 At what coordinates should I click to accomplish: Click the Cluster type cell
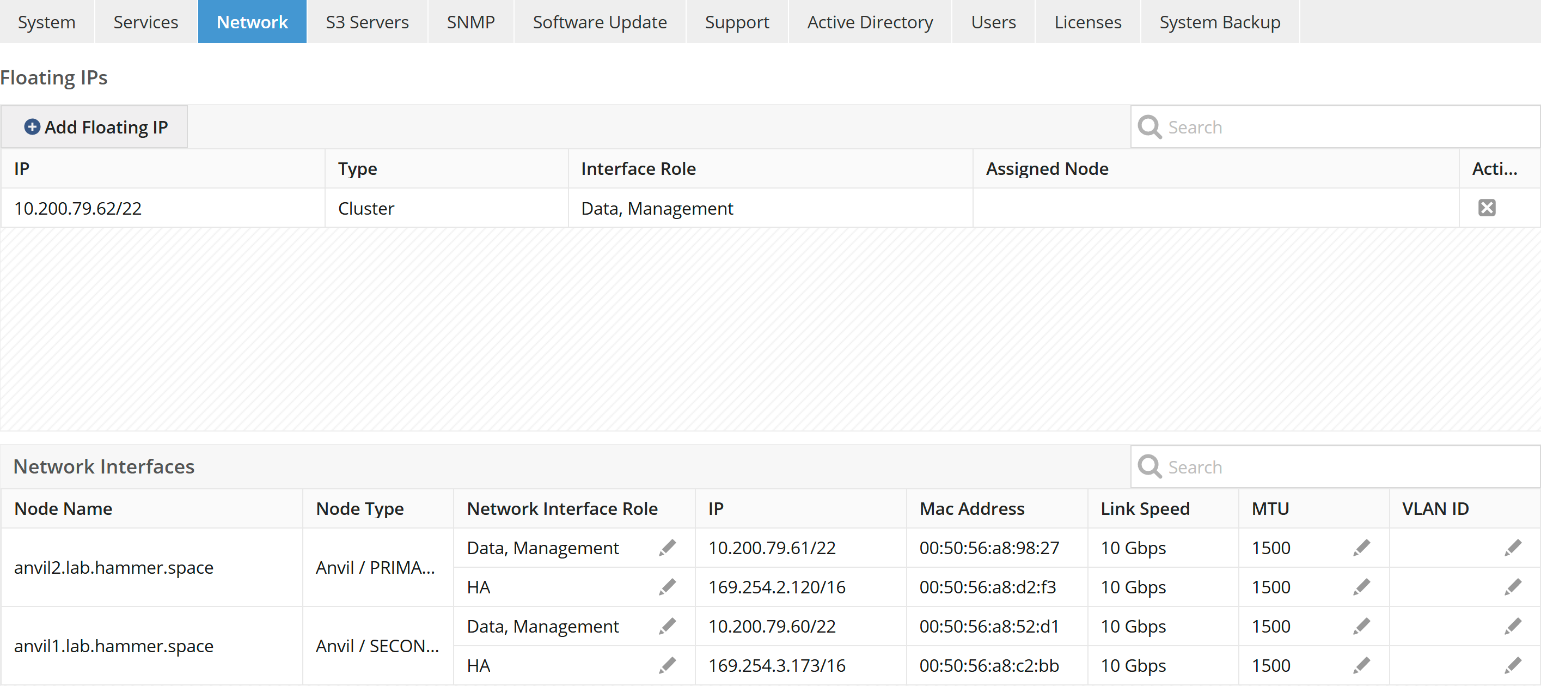447,208
